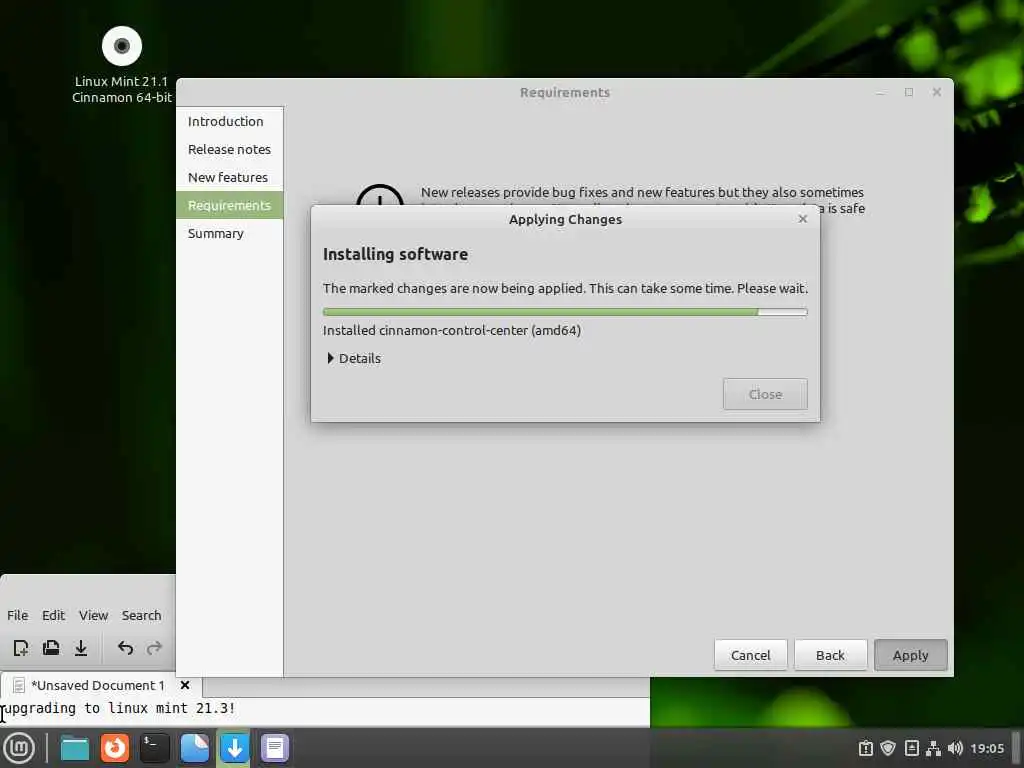Click in the text editor document text
This screenshot has width=1024, height=768.
point(119,709)
